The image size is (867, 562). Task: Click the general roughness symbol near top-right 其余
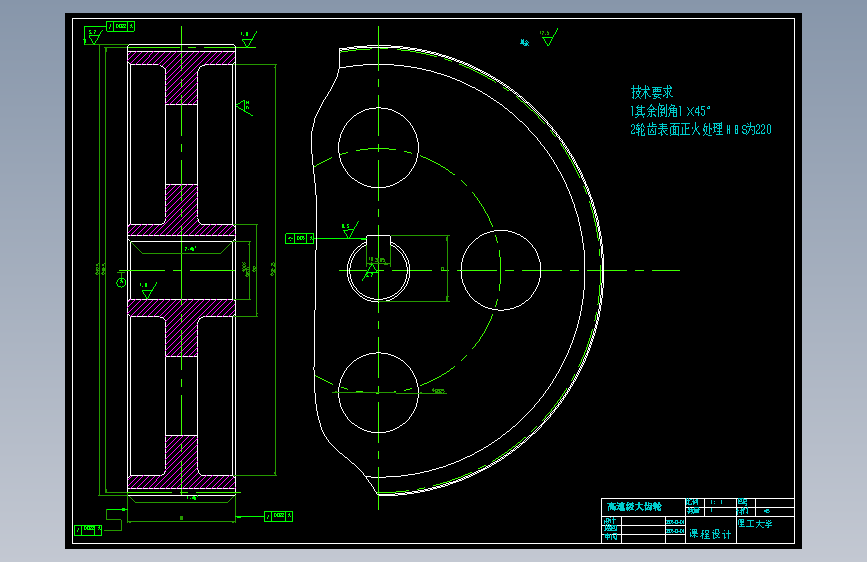point(548,38)
